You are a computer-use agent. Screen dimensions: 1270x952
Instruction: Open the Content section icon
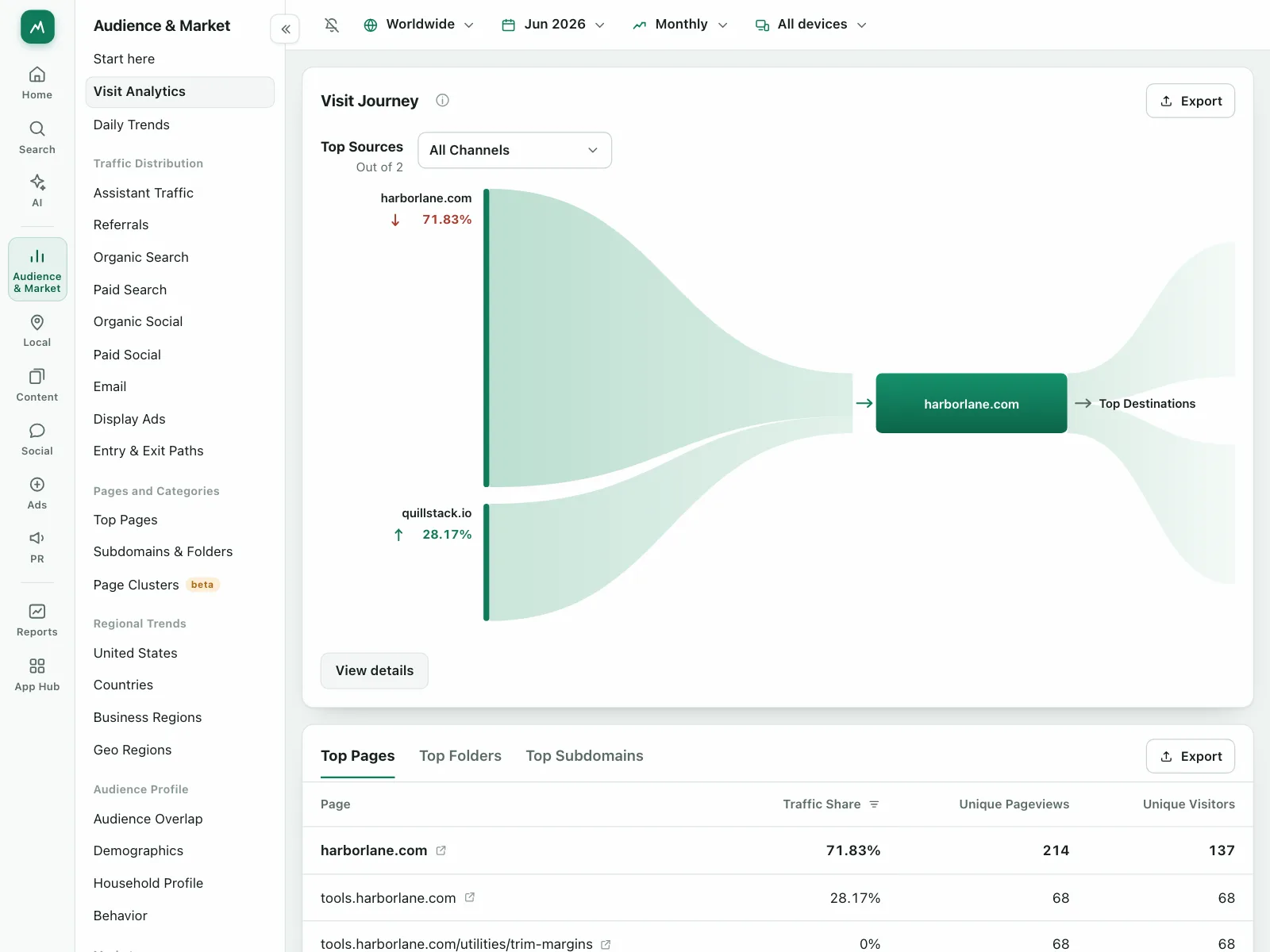pos(37,385)
